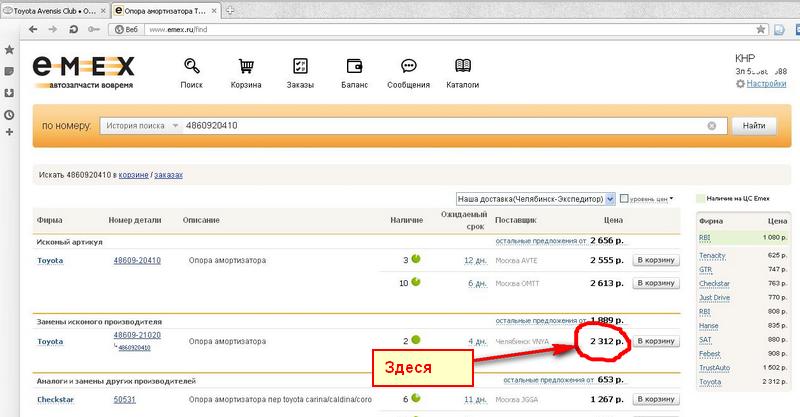Open the Баланс wallet icon

(x=354, y=68)
